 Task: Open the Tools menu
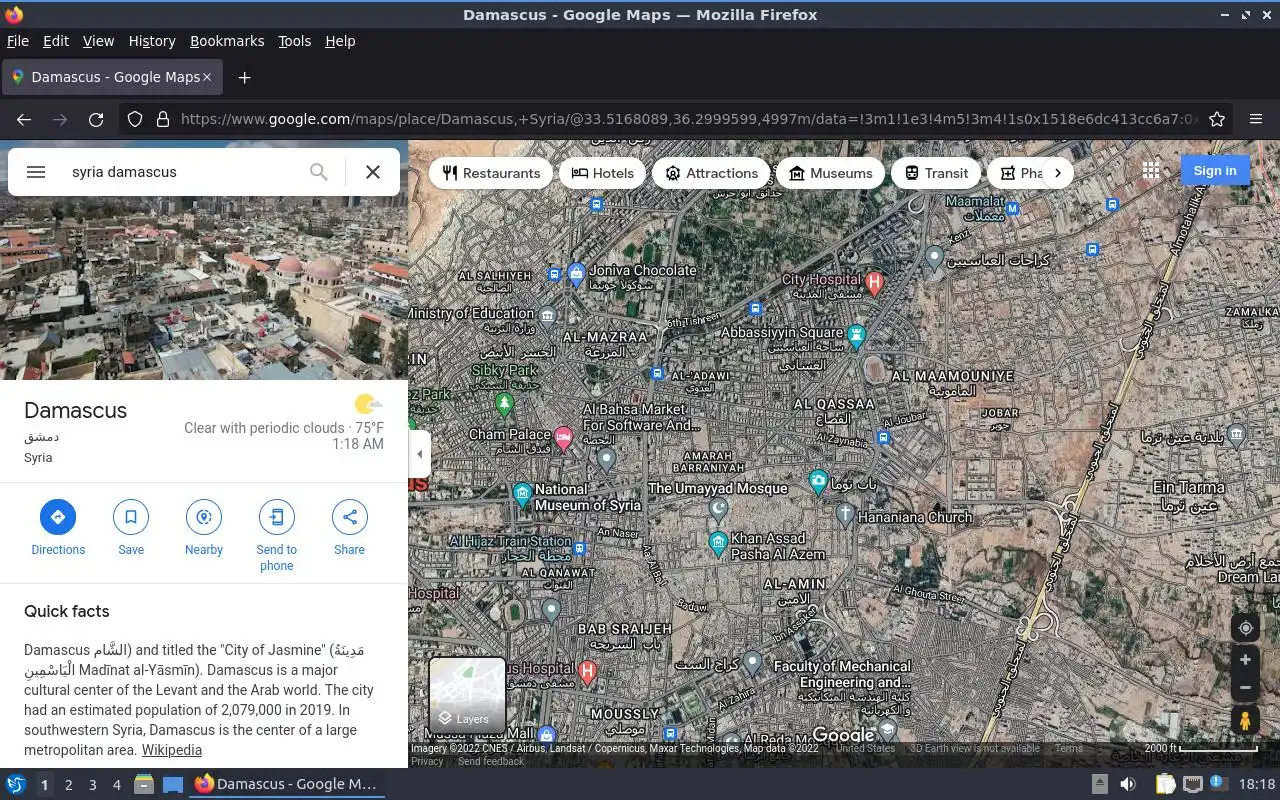tap(294, 41)
